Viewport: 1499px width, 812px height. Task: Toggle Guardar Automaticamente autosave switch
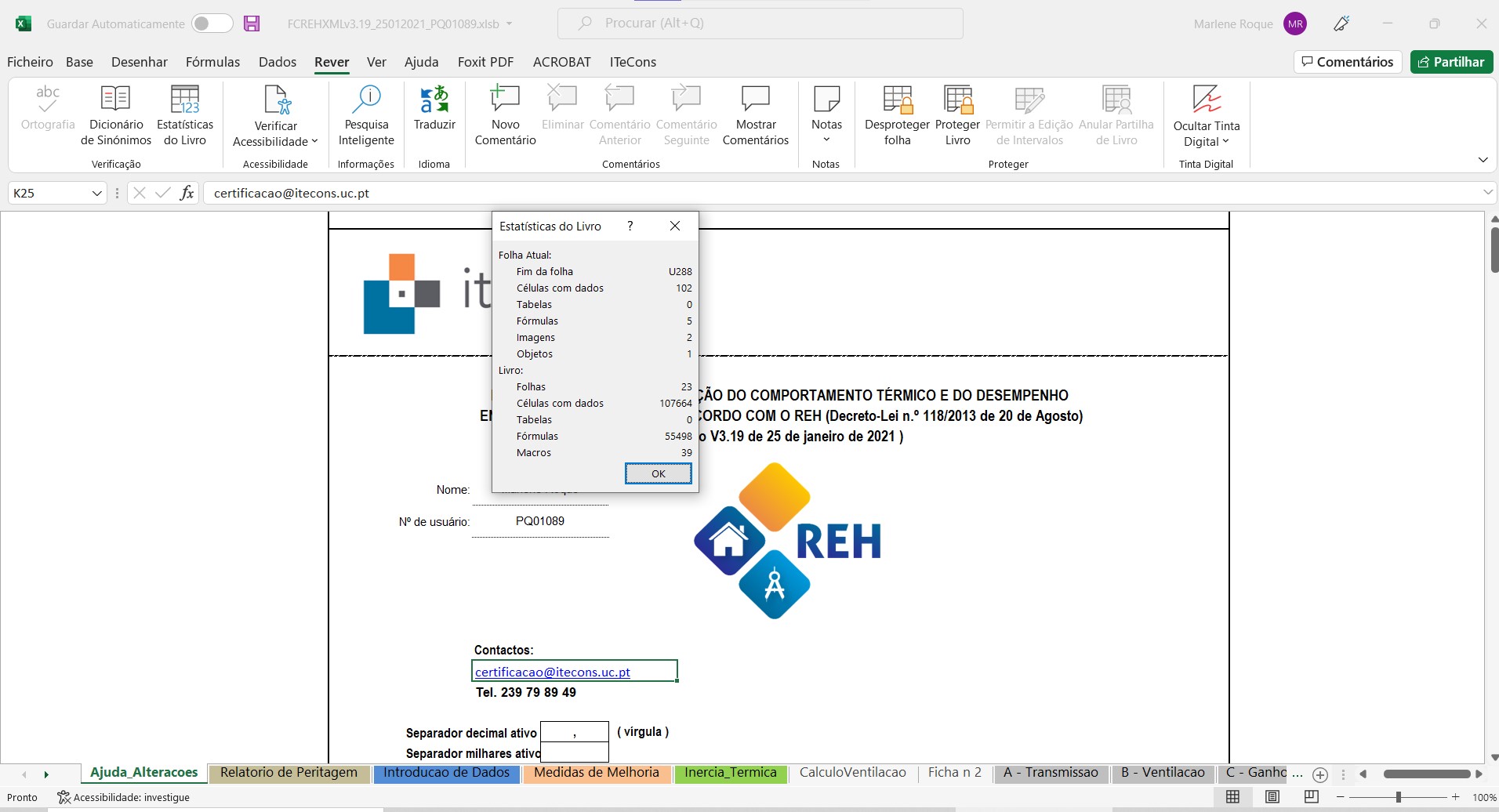coord(212,24)
